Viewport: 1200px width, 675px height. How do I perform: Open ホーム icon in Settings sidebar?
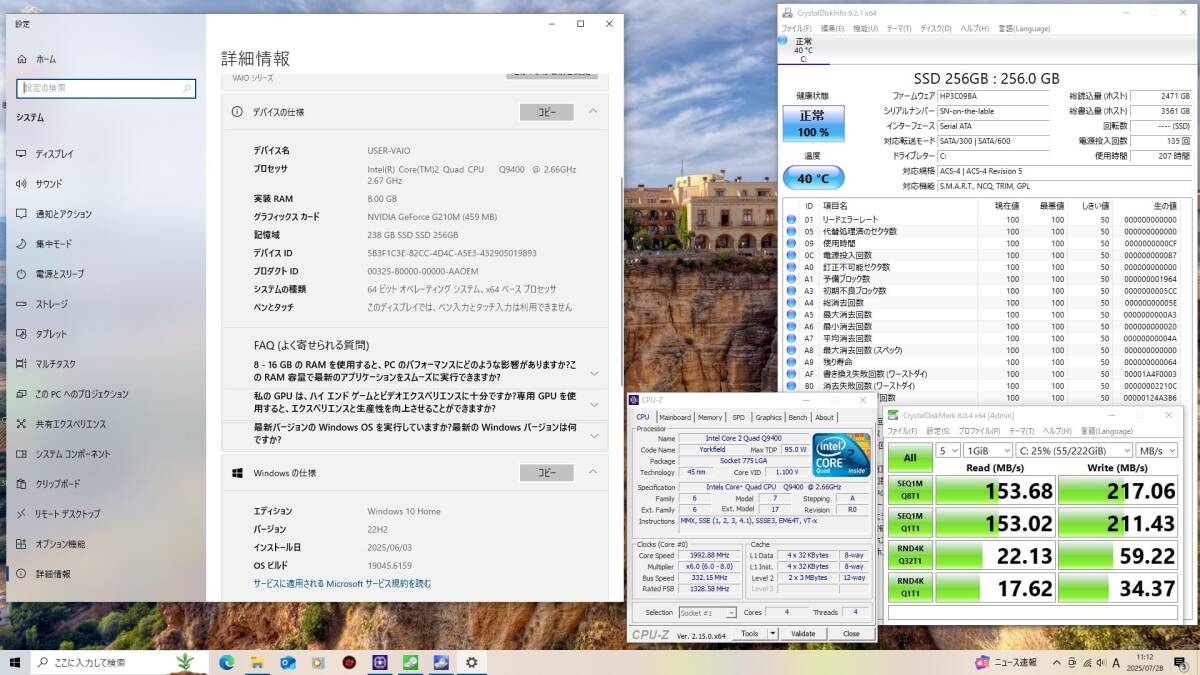21,59
